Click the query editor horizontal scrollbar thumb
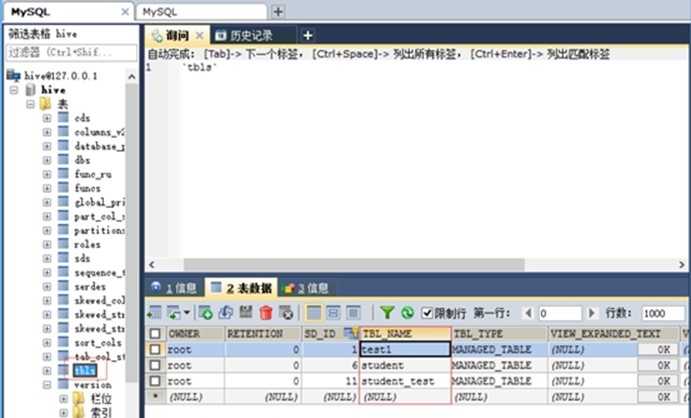691x418 pixels. click(x=354, y=265)
